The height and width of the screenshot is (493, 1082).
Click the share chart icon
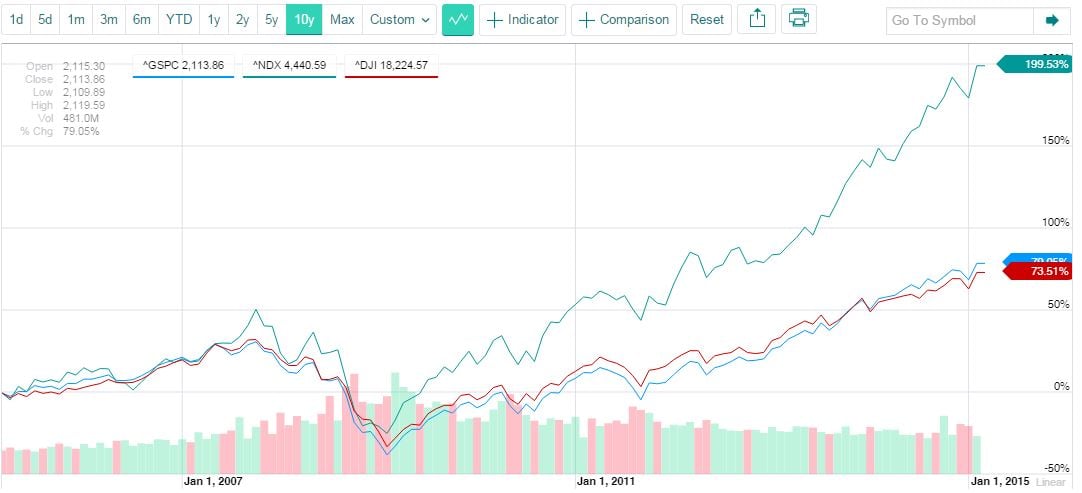pyautogui.click(x=757, y=20)
